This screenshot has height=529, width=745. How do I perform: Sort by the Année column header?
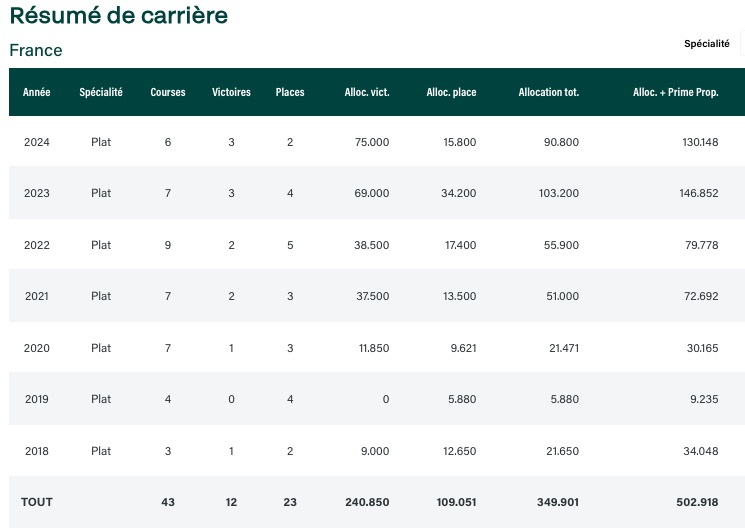[37, 92]
